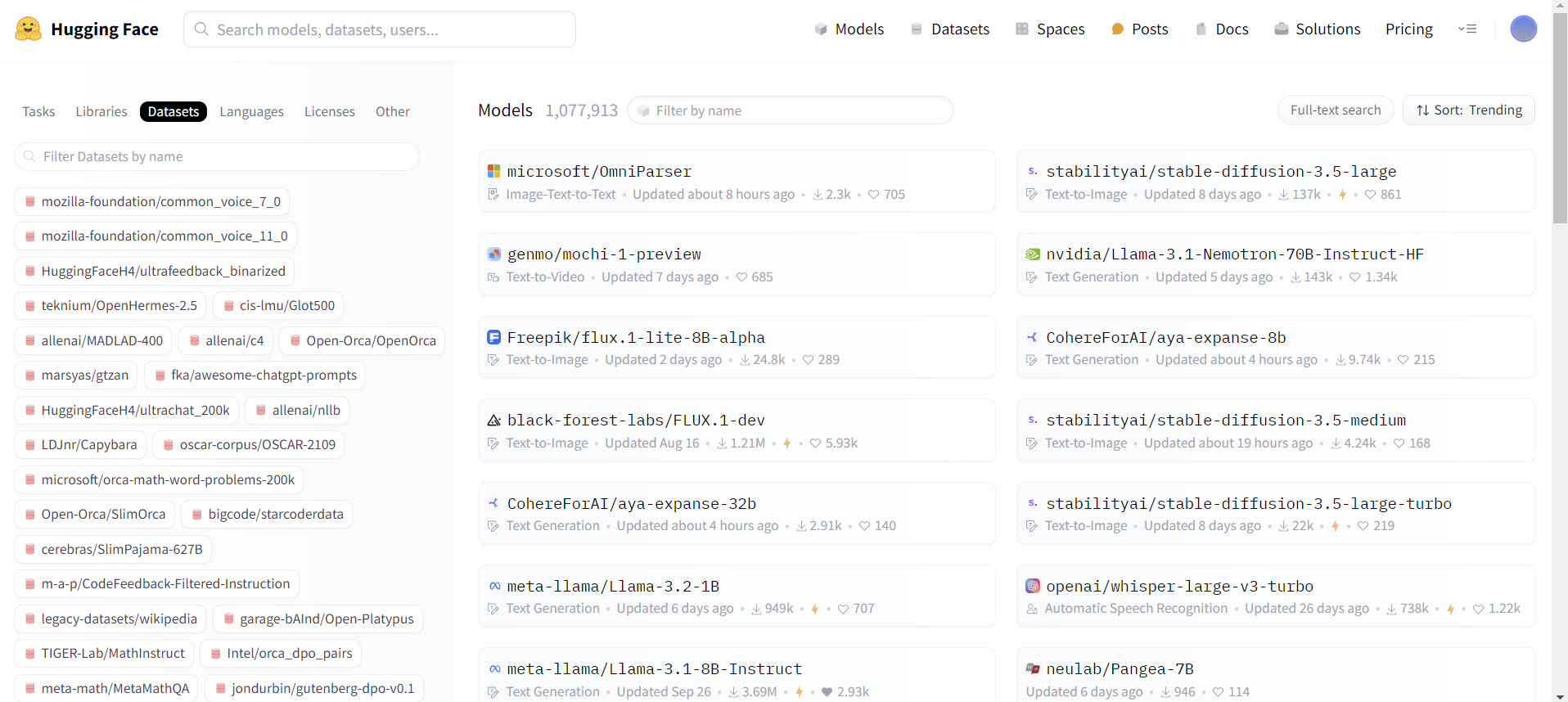The height and width of the screenshot is (702, 1568).
Task: Select the mozilla-foundation/common_voice_11_0 dataset filter
Action: [x=155, y=236]
